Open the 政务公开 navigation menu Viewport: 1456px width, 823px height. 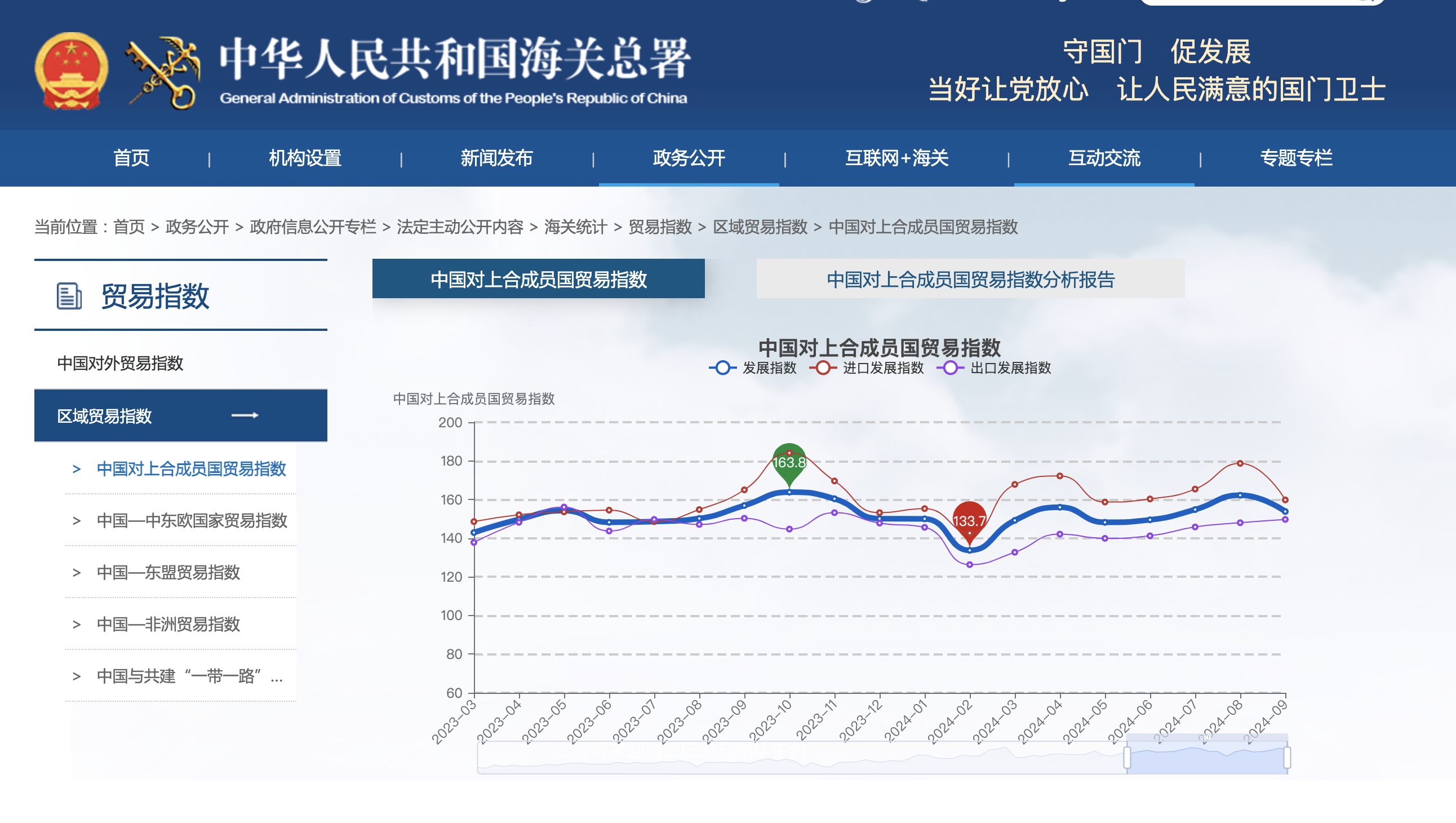pos(689,158)
